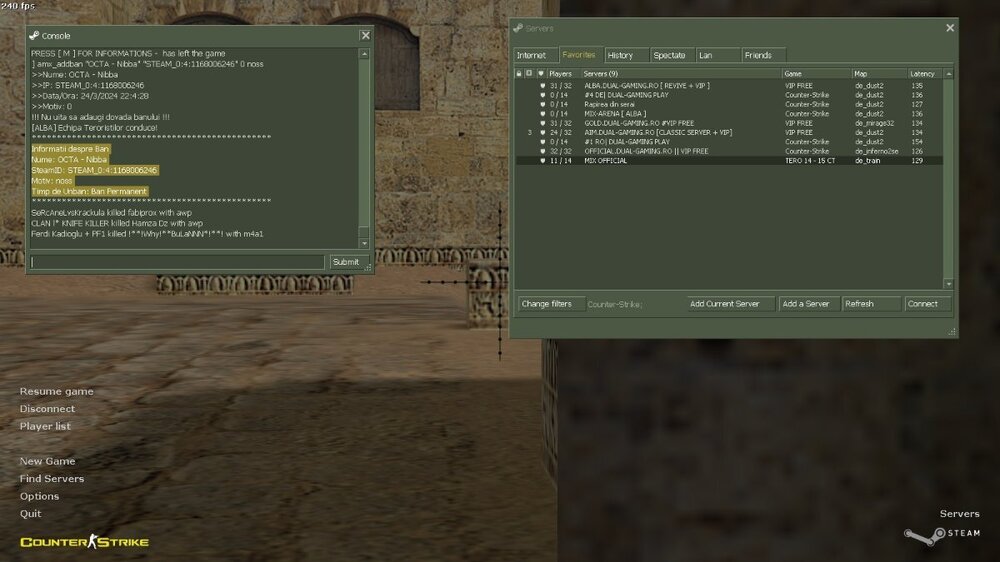Focus the console command input field

(177, 262)
